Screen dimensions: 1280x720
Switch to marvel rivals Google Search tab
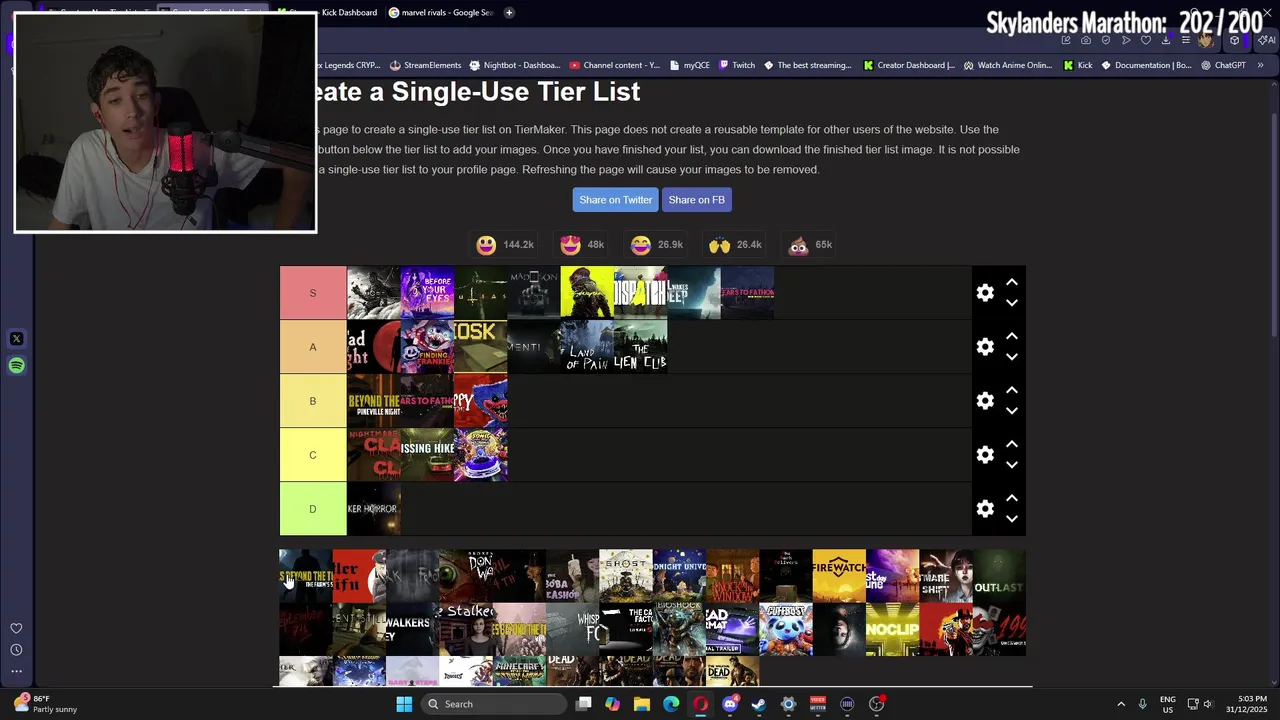[442, 13]
